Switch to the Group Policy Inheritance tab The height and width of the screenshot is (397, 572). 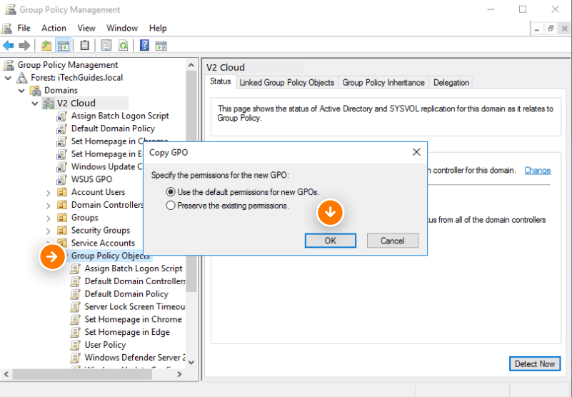tap(383, 82)
